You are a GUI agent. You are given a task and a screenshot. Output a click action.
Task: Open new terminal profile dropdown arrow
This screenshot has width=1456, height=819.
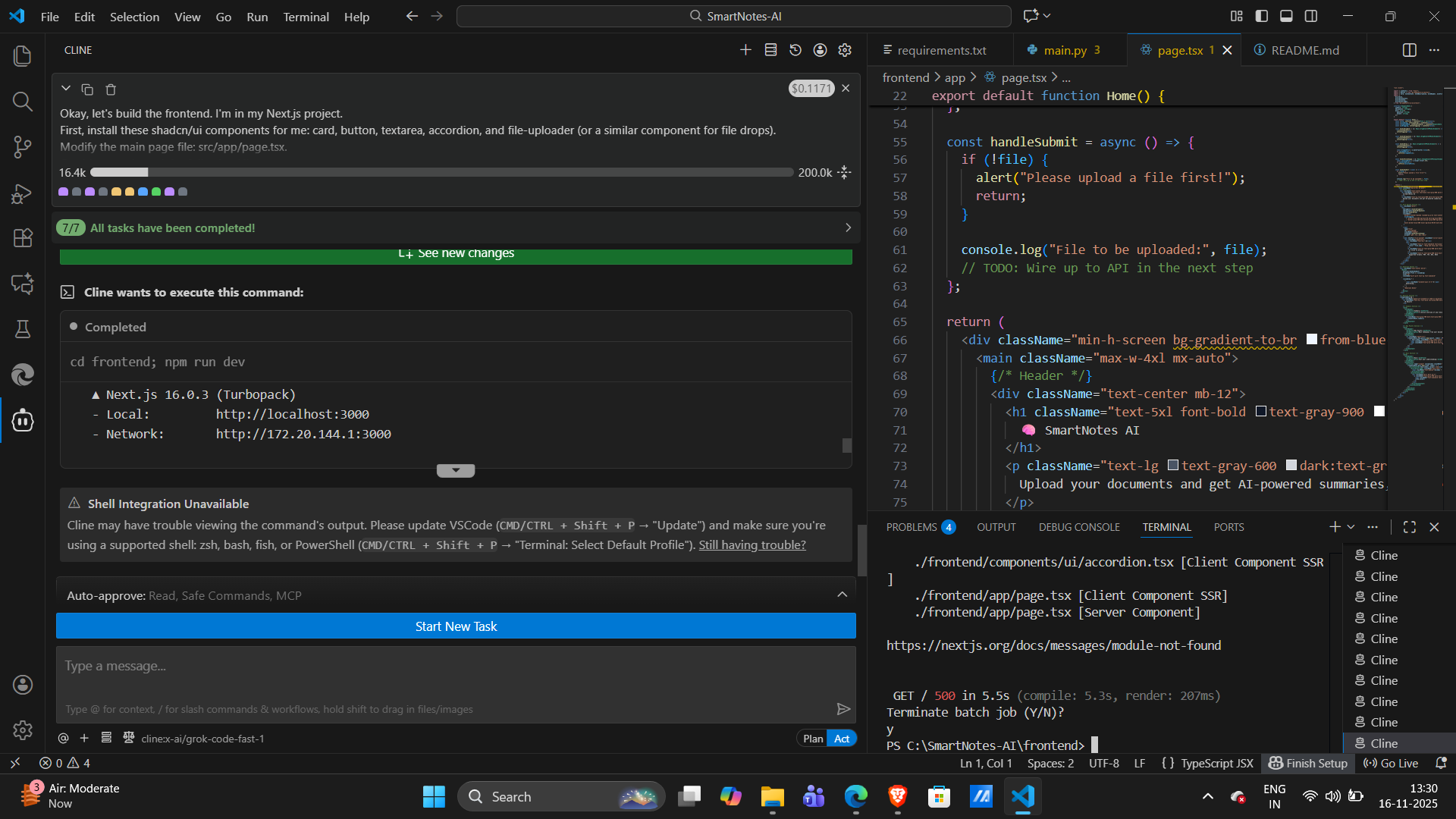coord(1351,527)
